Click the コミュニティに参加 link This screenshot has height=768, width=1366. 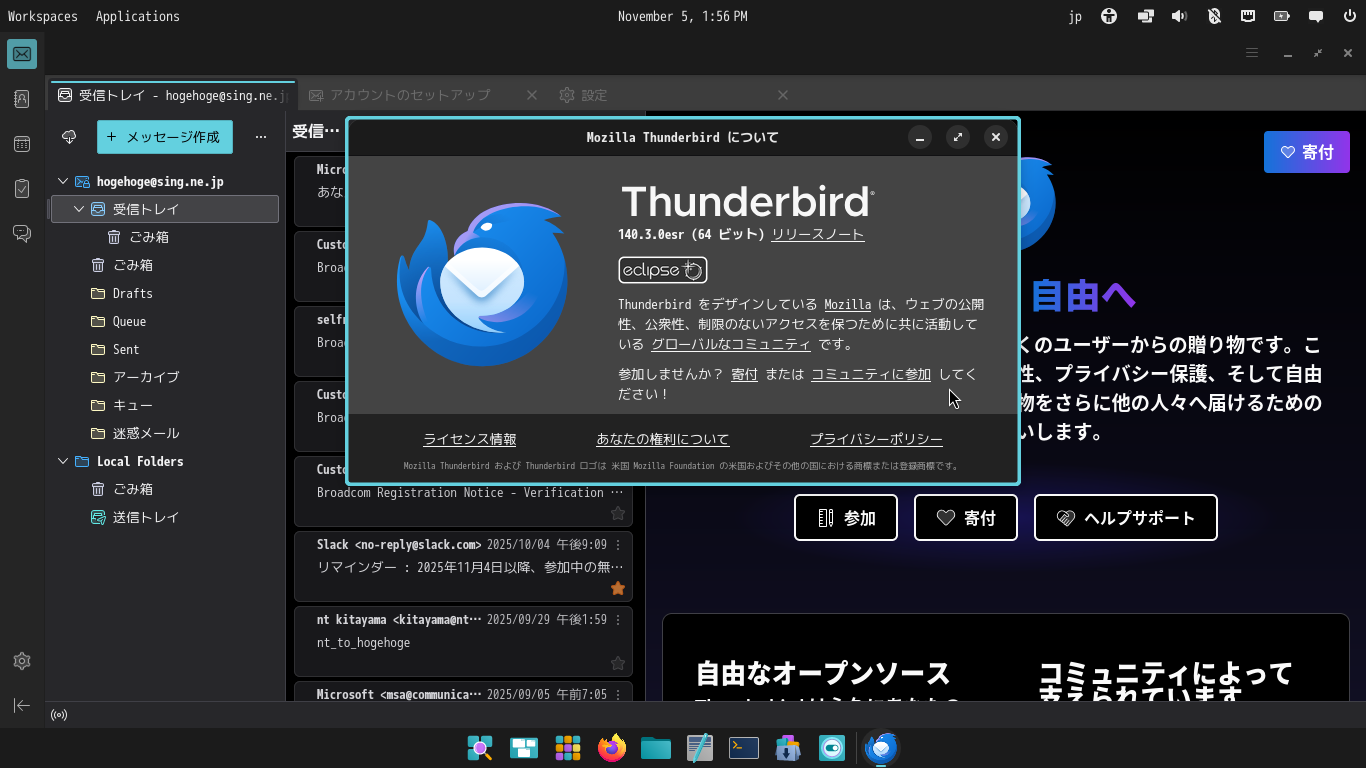point(871,374)
